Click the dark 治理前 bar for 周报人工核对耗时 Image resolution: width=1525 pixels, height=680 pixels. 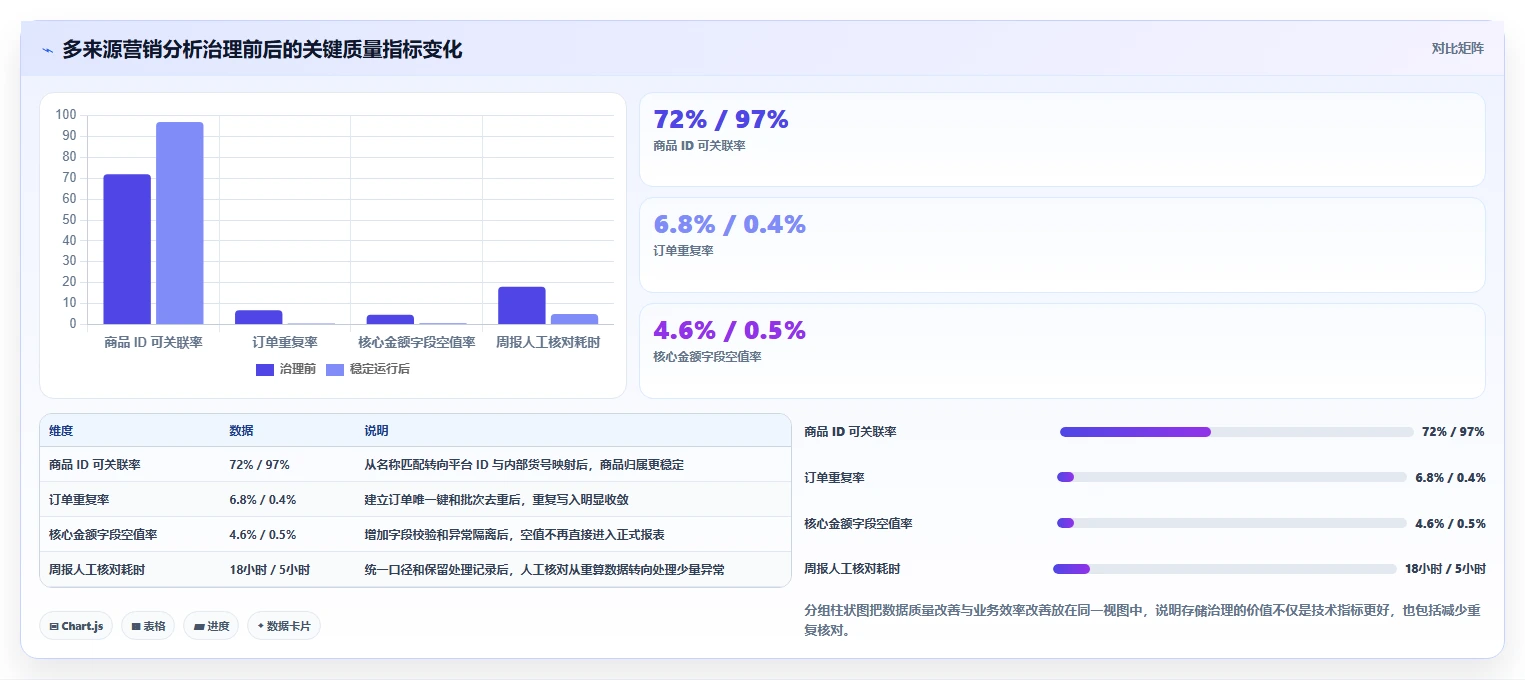click(x=522, y=305)
